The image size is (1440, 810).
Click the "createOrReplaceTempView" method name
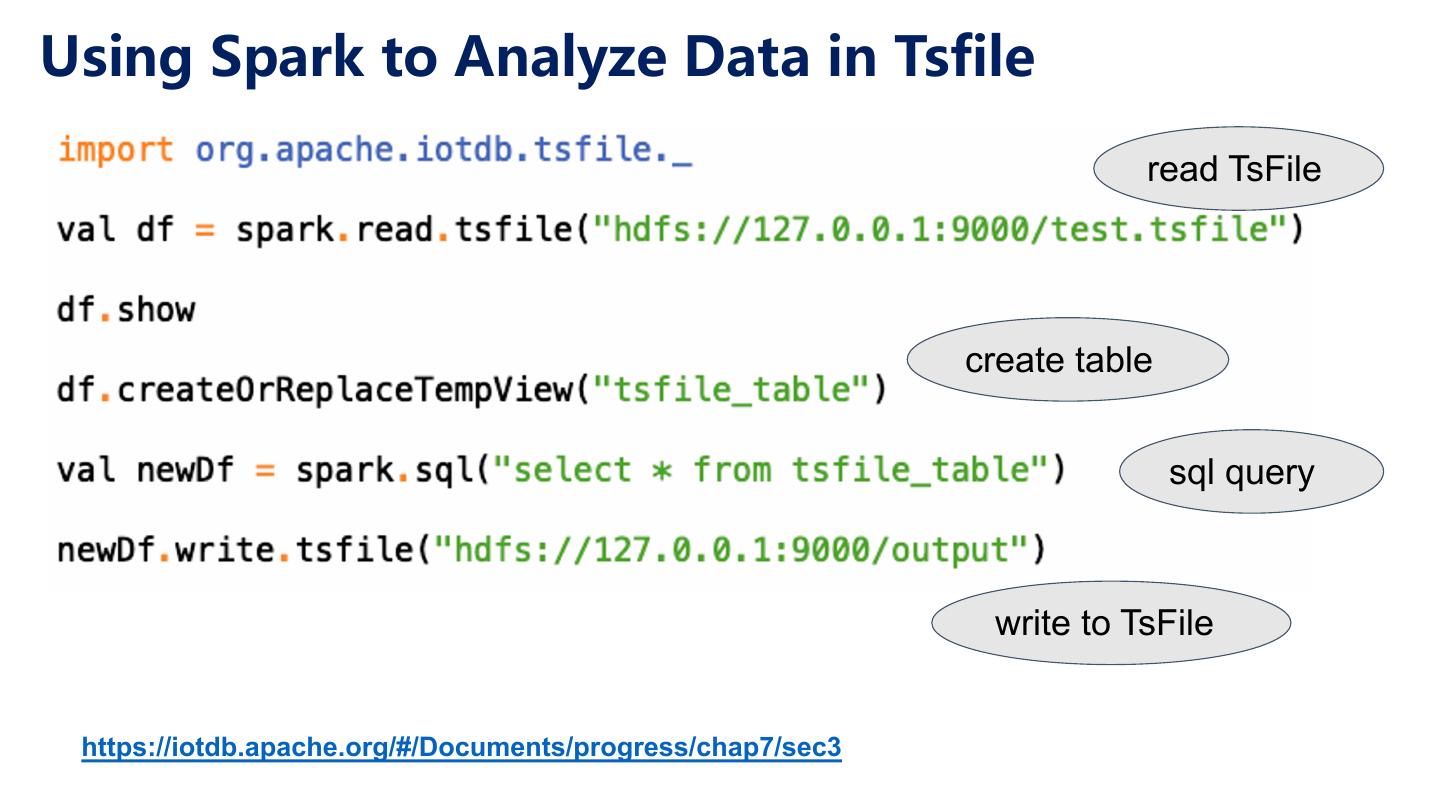[x=345, y=390]
